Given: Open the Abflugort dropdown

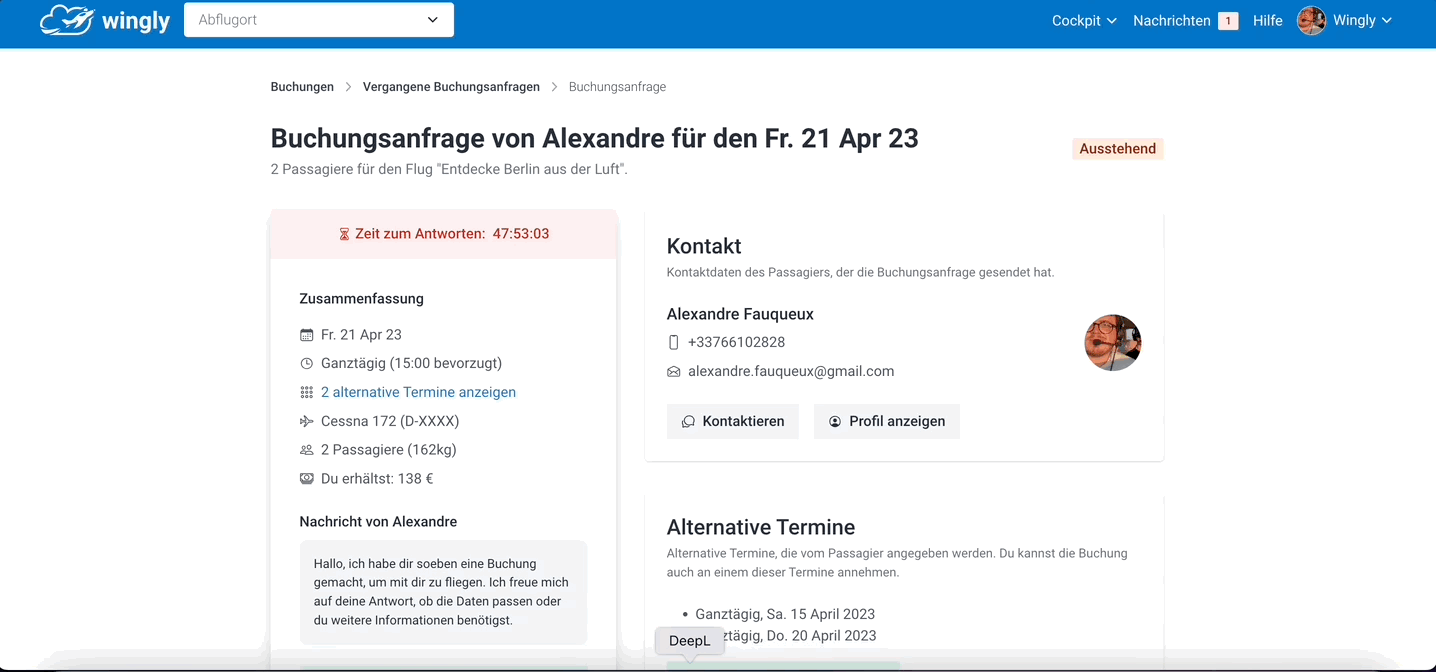Looking at the screenshot, I should [319, 20].
